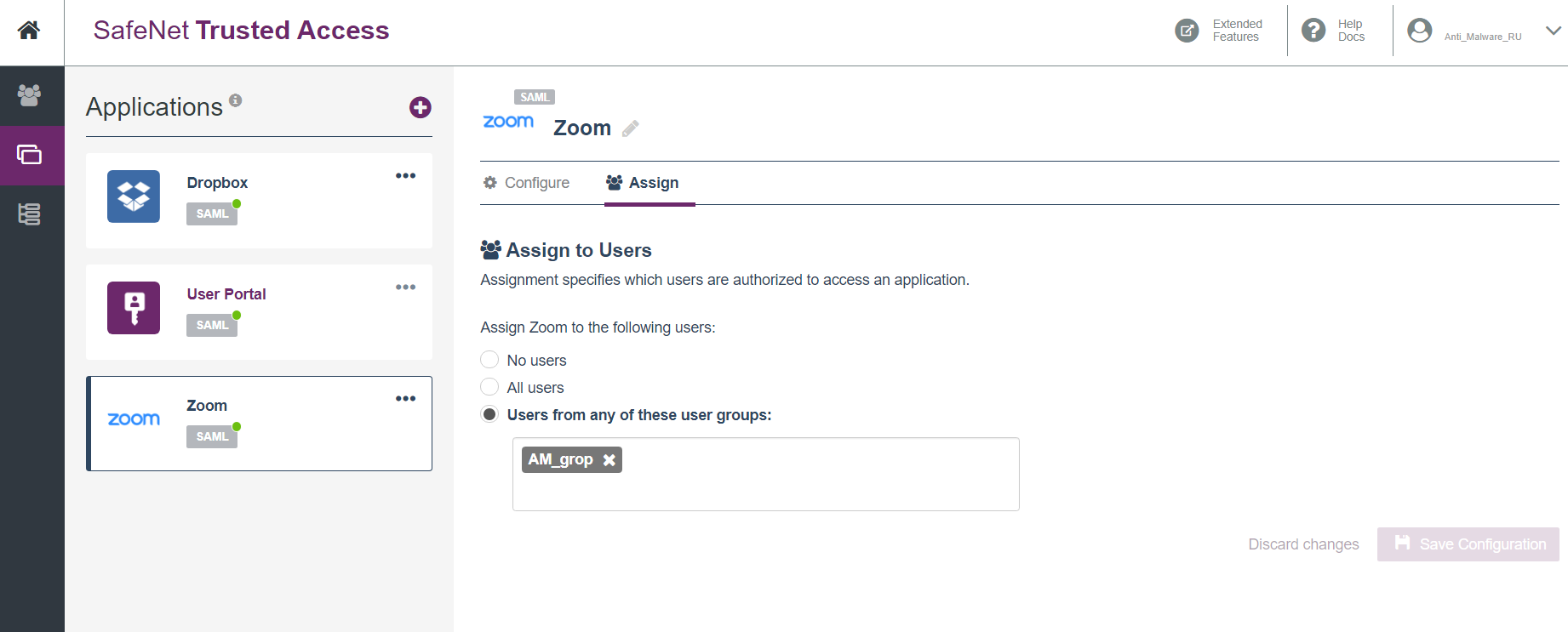Open the User Portal options menu
This screenshot has width=1568, height=632.
pos(405,288)
